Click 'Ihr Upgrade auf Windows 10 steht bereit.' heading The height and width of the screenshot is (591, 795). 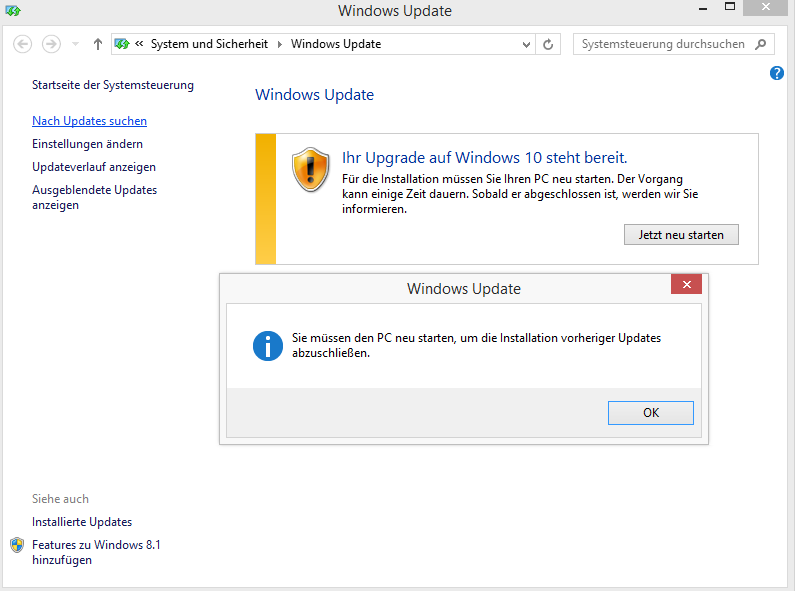click(484, 158)
